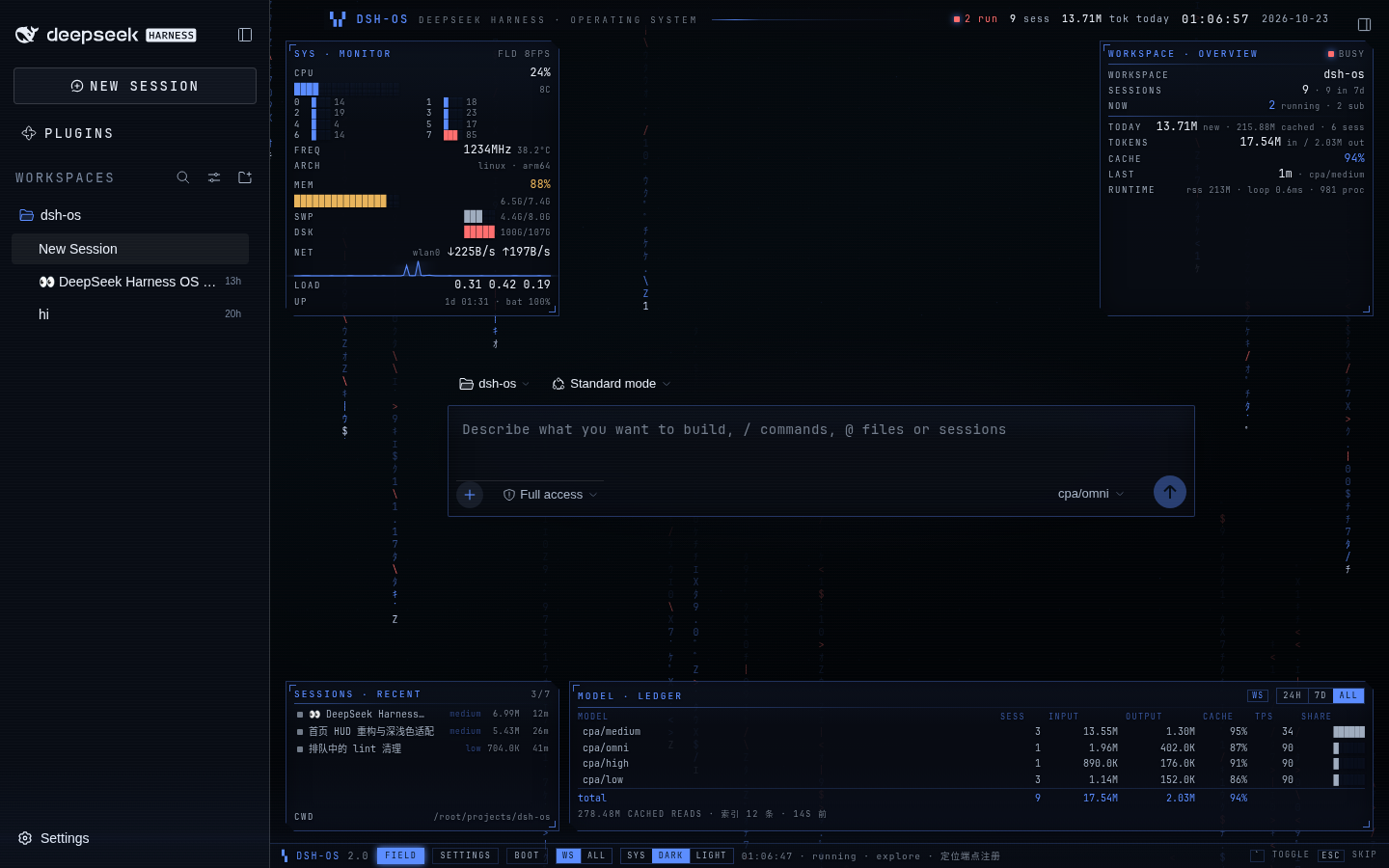Switch theme to SYS
Screen dimensions: 1389x868
click(637, 855)
